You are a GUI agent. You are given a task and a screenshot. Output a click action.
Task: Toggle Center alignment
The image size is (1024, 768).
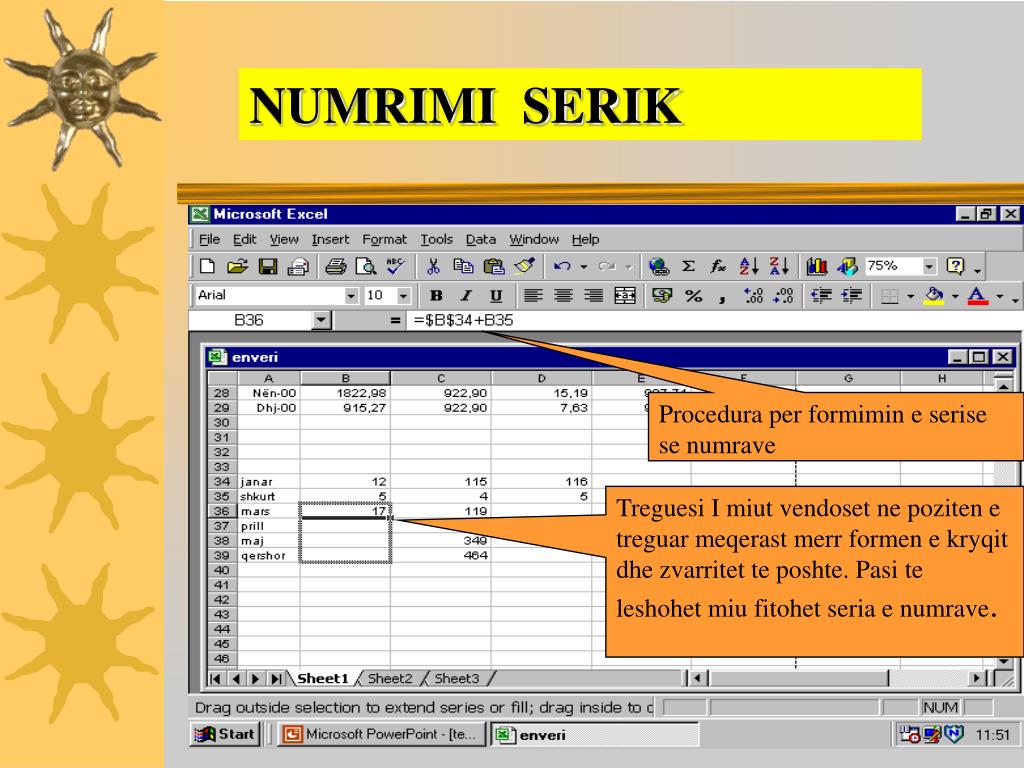[x=564, y=296]
